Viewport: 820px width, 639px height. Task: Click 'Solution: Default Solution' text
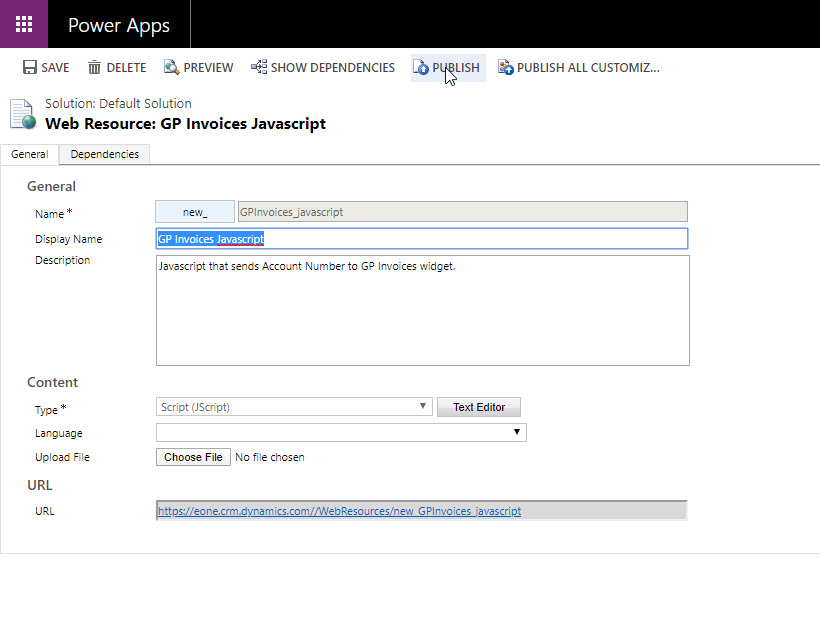click(118, 104)
